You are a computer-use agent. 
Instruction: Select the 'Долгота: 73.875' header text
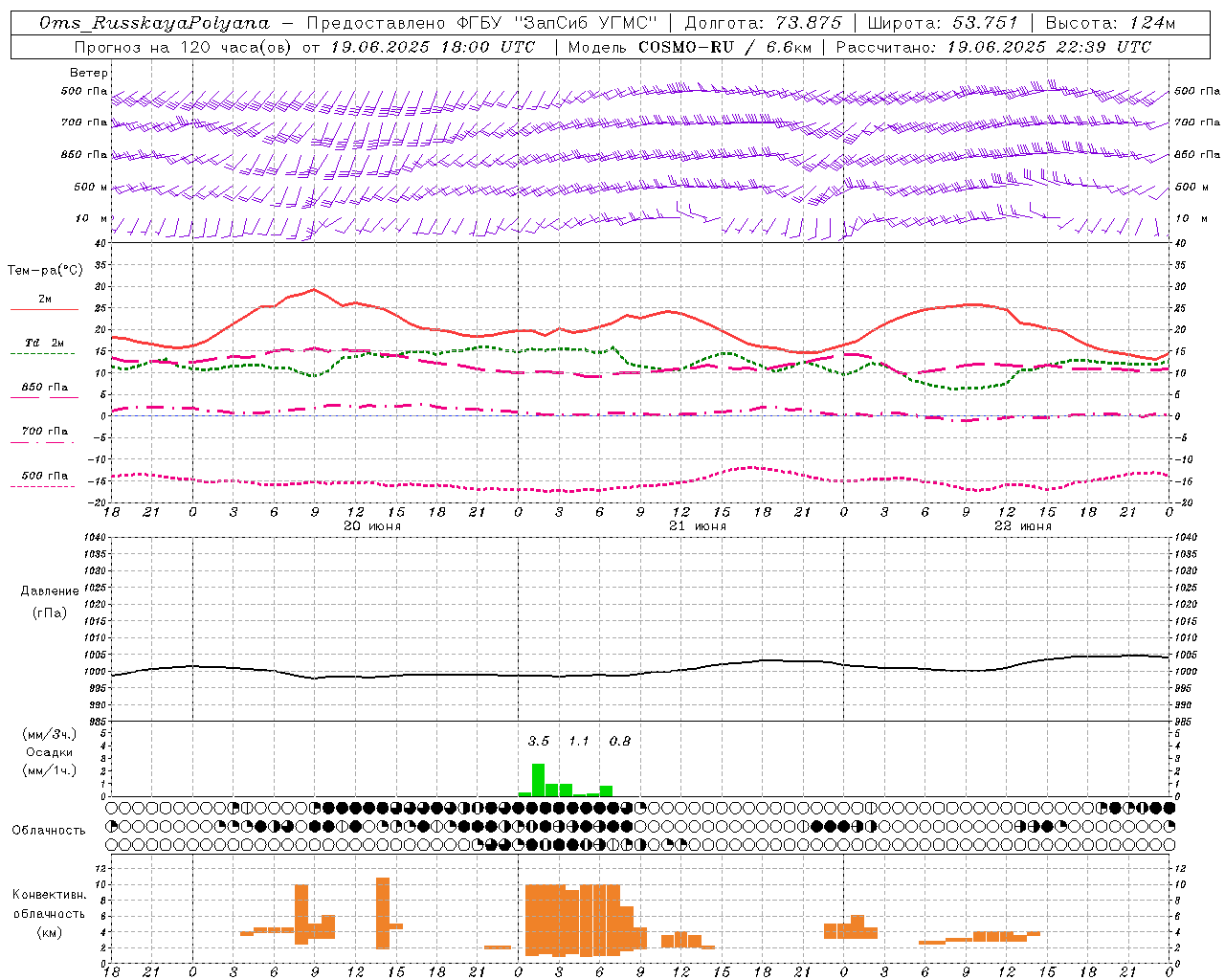pos(763,23)
